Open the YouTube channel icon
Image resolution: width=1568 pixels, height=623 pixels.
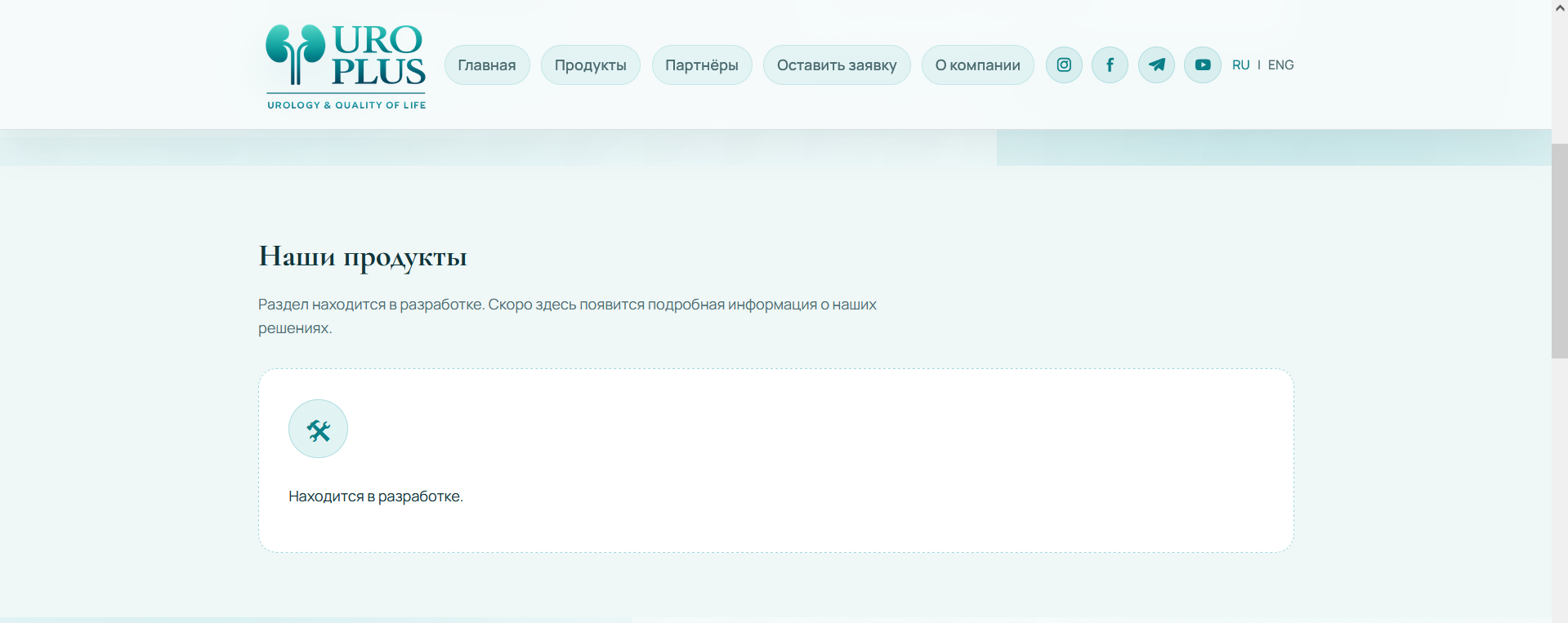point(1203,65)
